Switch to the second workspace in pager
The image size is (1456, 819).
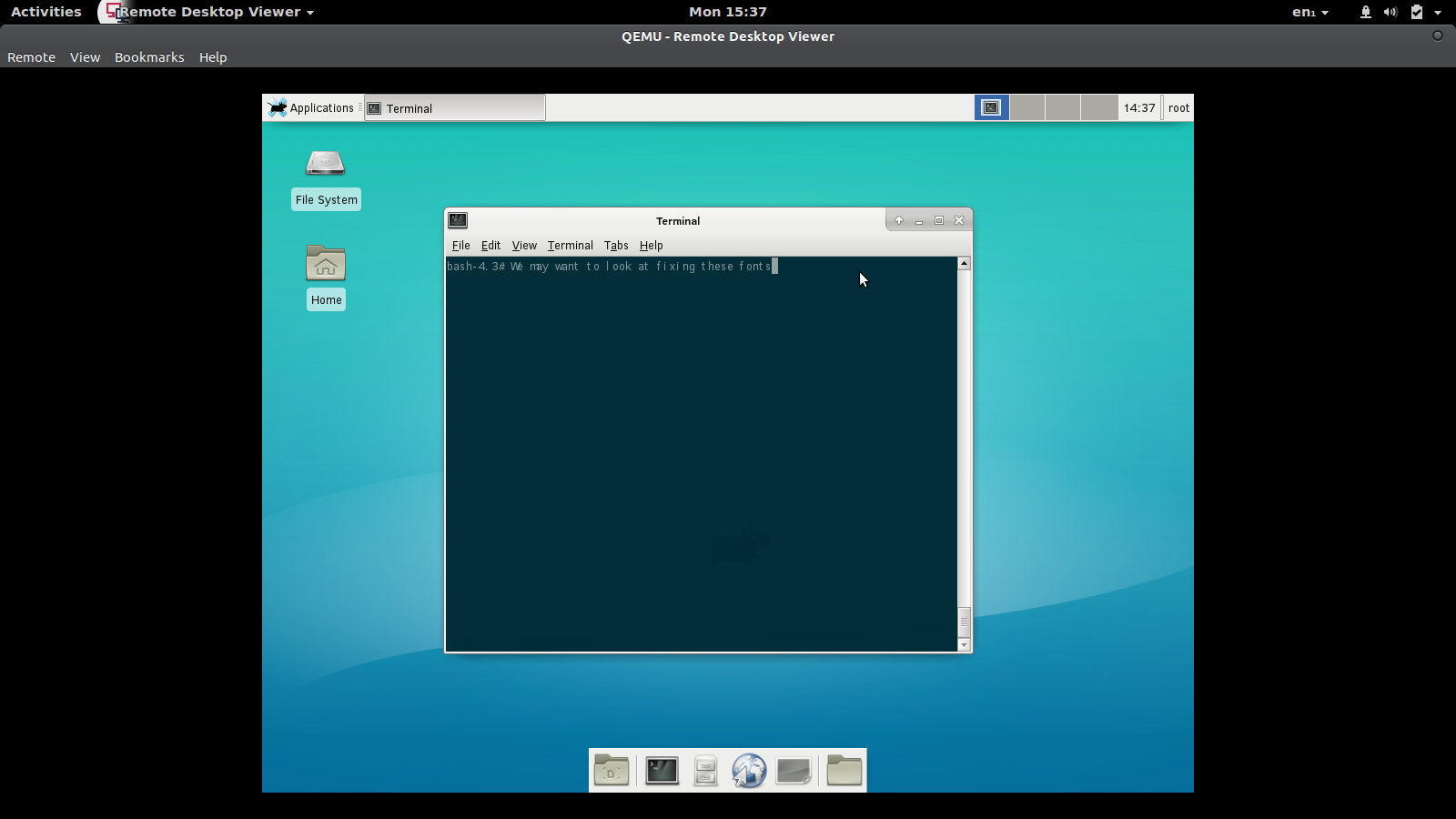[x=1026, y=107]
